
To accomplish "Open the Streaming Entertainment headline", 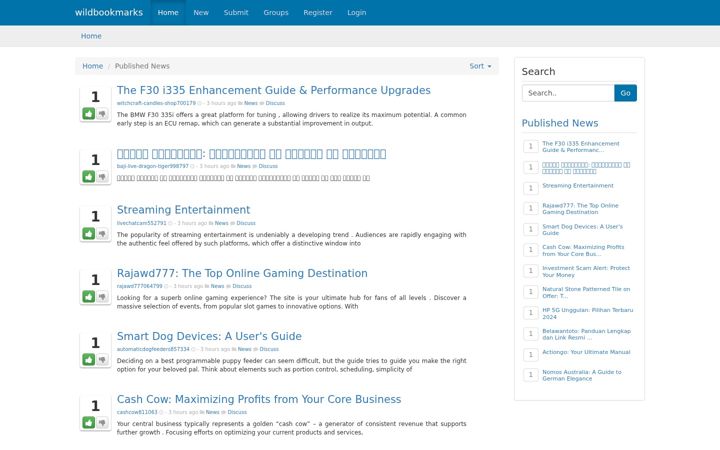I will point(183,210).
